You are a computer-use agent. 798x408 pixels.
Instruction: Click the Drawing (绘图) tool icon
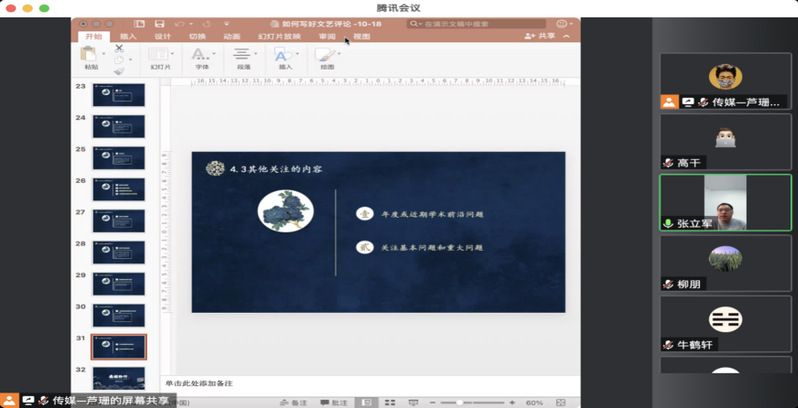click(327, 55)
